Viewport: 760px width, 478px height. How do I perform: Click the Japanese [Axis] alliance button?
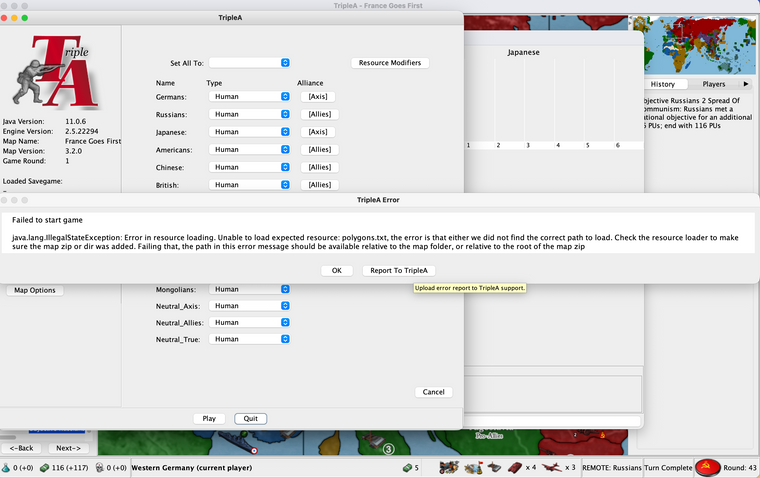pos(318,132)
